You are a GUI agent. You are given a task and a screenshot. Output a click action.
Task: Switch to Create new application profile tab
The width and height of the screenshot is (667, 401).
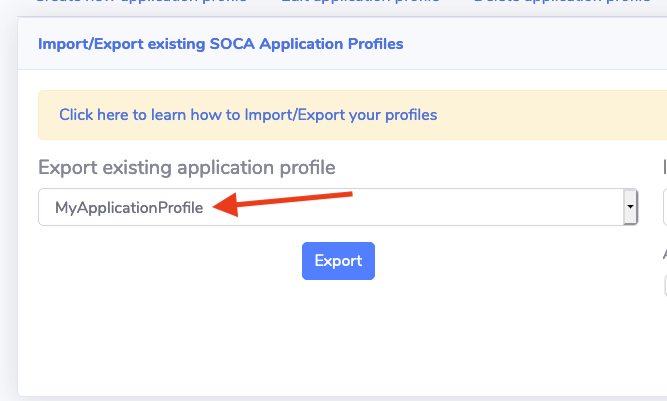pos(140,3)
